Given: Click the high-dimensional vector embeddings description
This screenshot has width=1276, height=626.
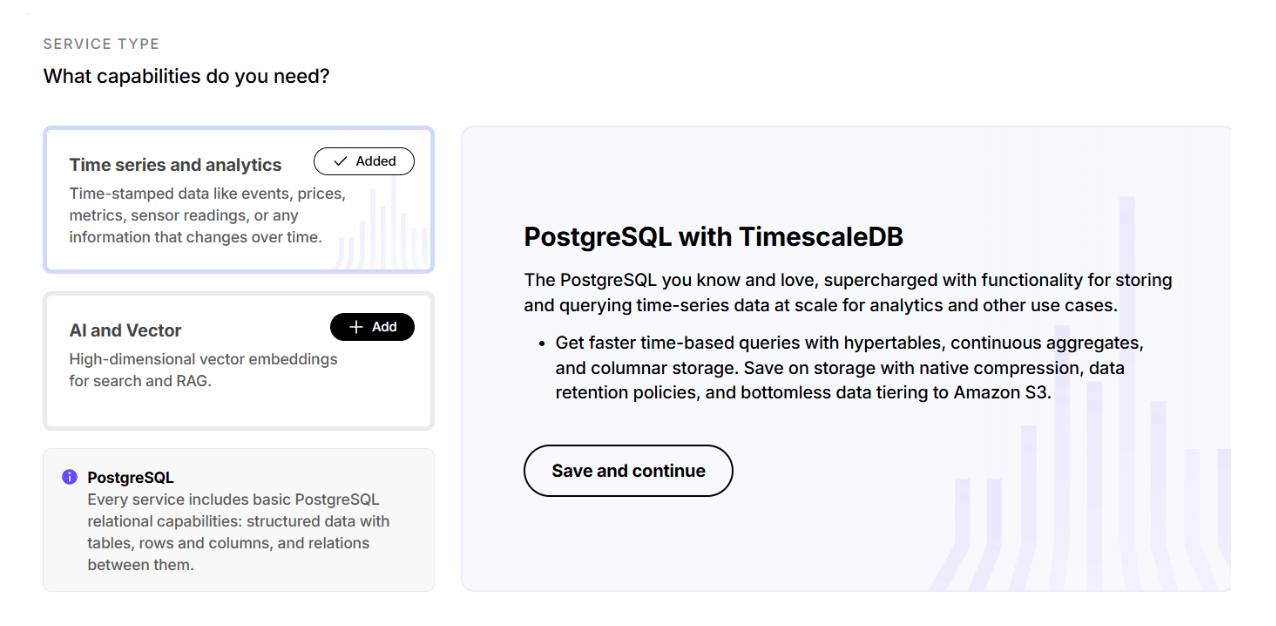Looking at the screenshot, I should (x=203, y=369).
